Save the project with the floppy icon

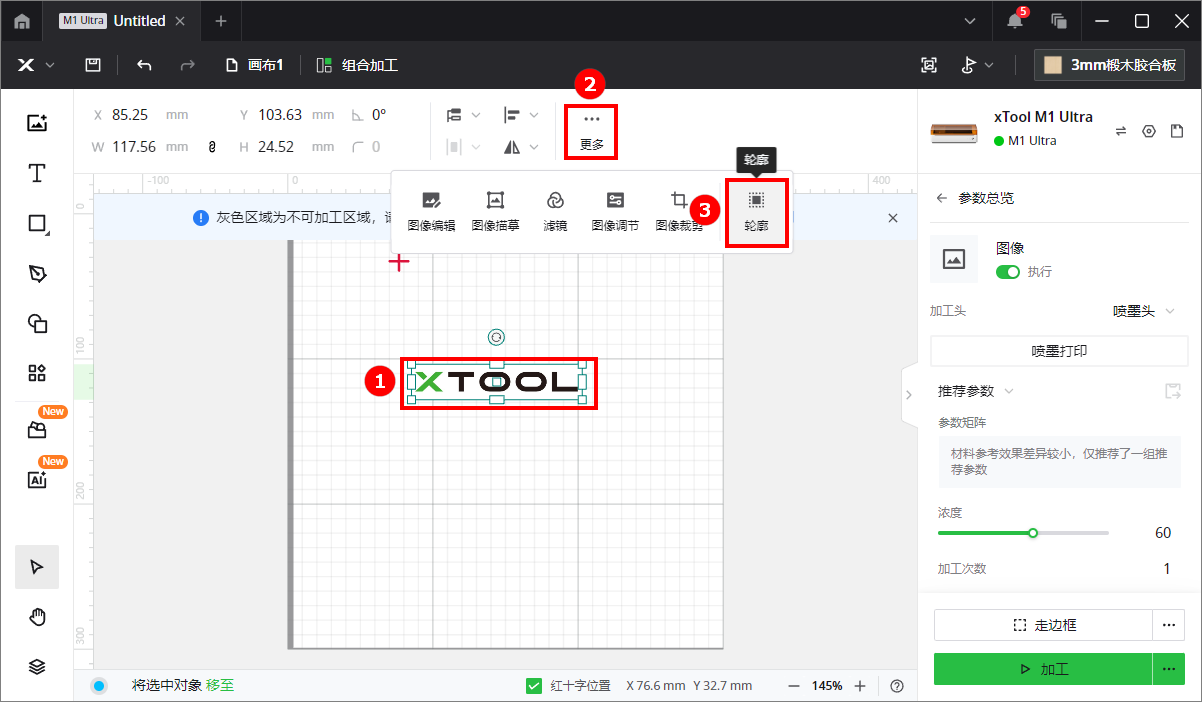pos(93,65)
